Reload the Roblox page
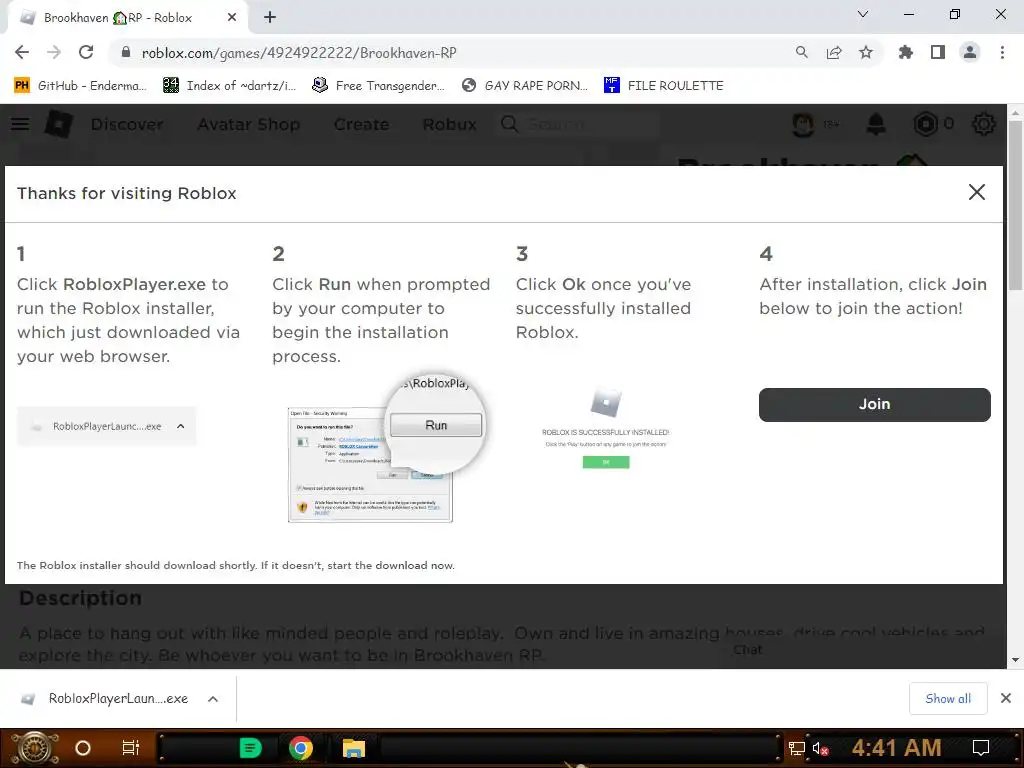The width and height of the screenshot is (1024, 768). [86, 52]
